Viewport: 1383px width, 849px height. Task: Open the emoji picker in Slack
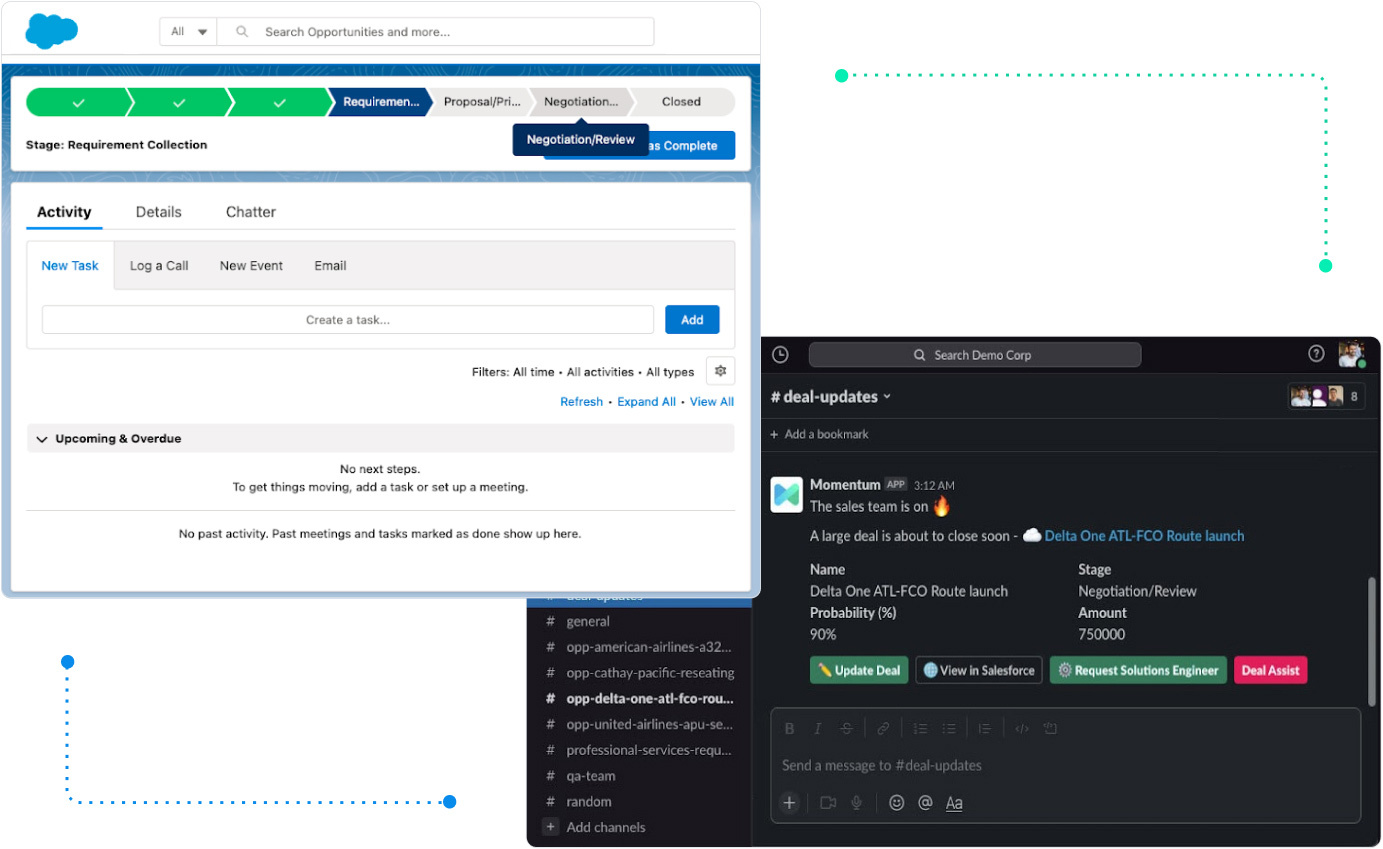(x=897, y=802)
